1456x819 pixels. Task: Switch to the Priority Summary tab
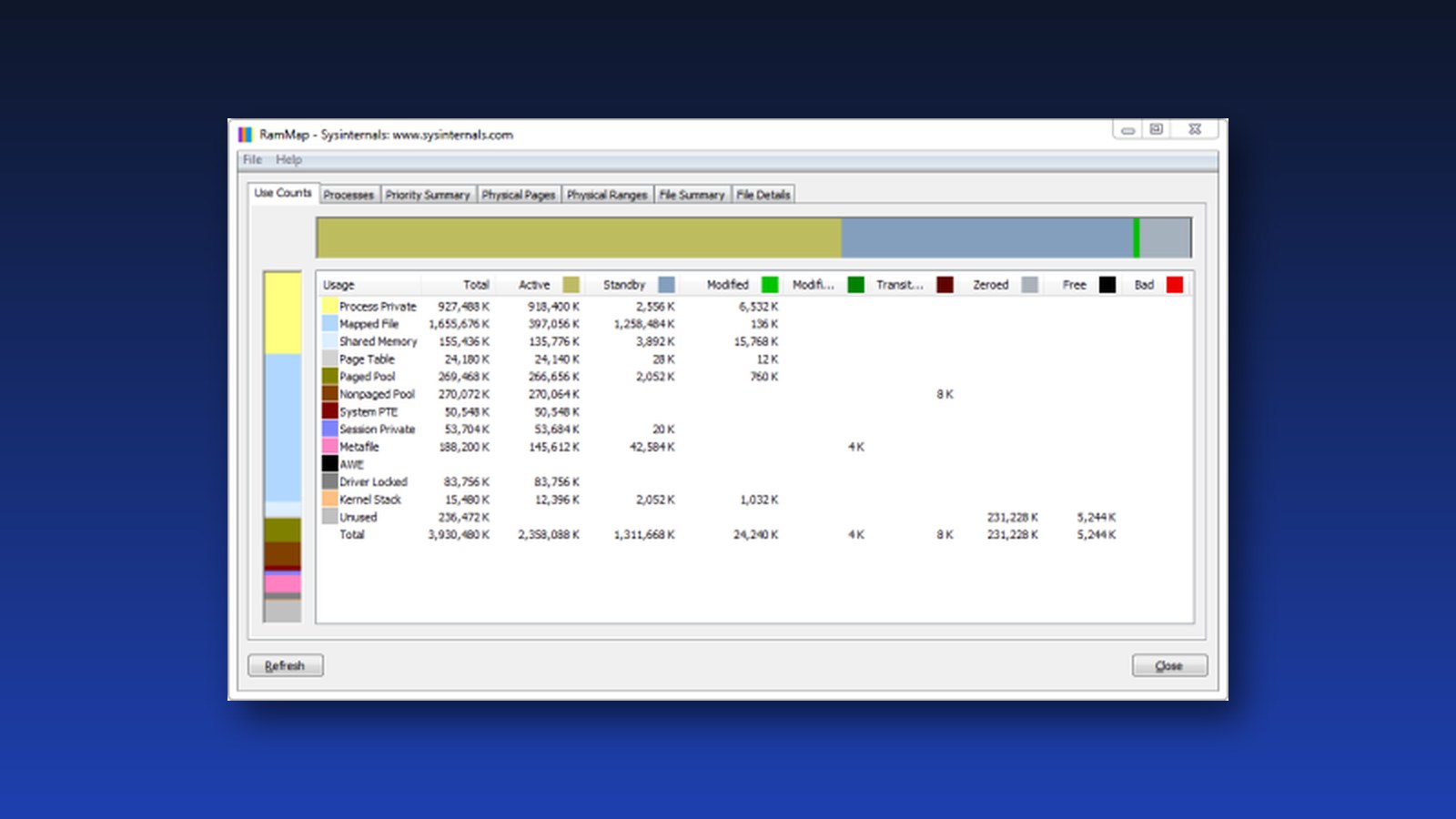[x=428, y=195]
